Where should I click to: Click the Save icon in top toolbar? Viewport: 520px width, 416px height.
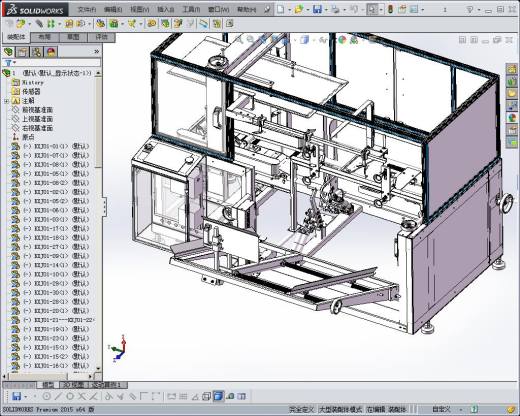(x=317, y=9)
